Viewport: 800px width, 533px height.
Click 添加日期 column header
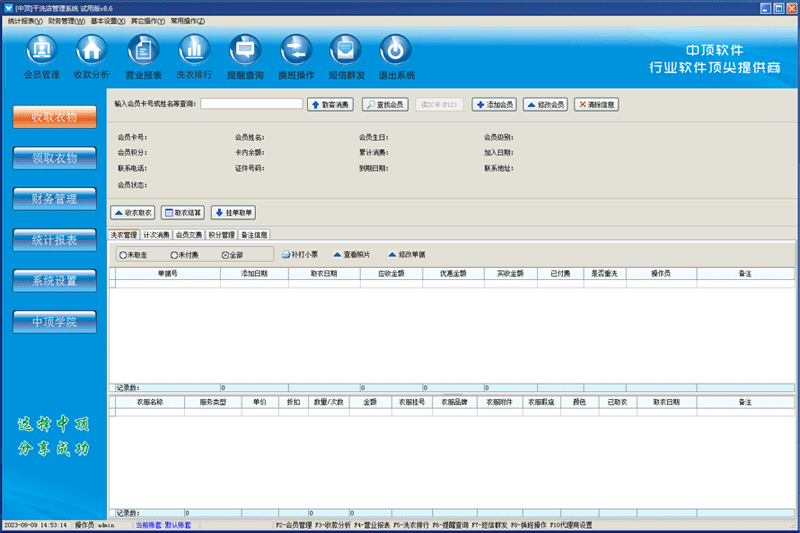(x=254, y=273)
